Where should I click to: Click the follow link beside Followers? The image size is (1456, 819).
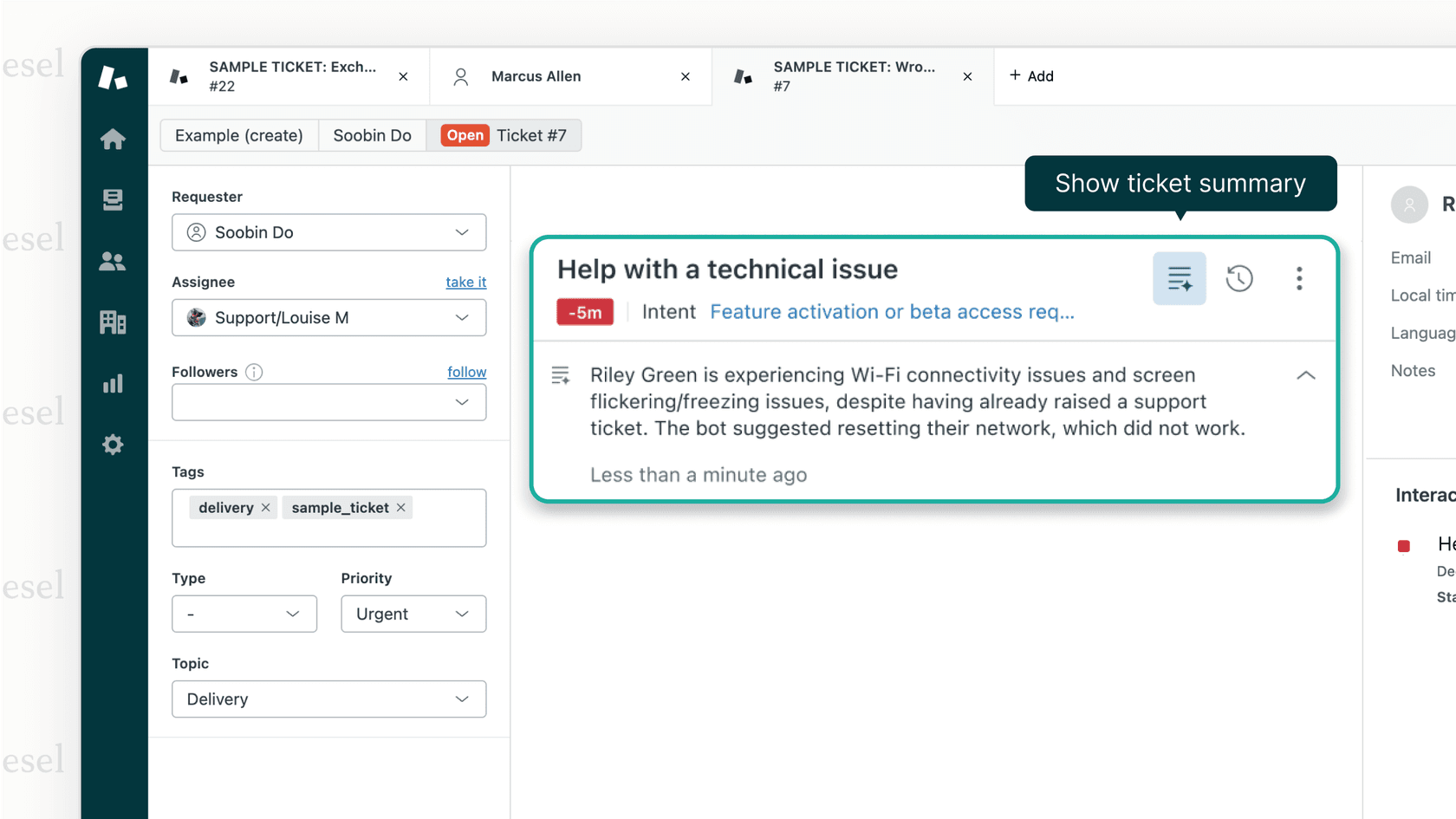tap(467, 372)
